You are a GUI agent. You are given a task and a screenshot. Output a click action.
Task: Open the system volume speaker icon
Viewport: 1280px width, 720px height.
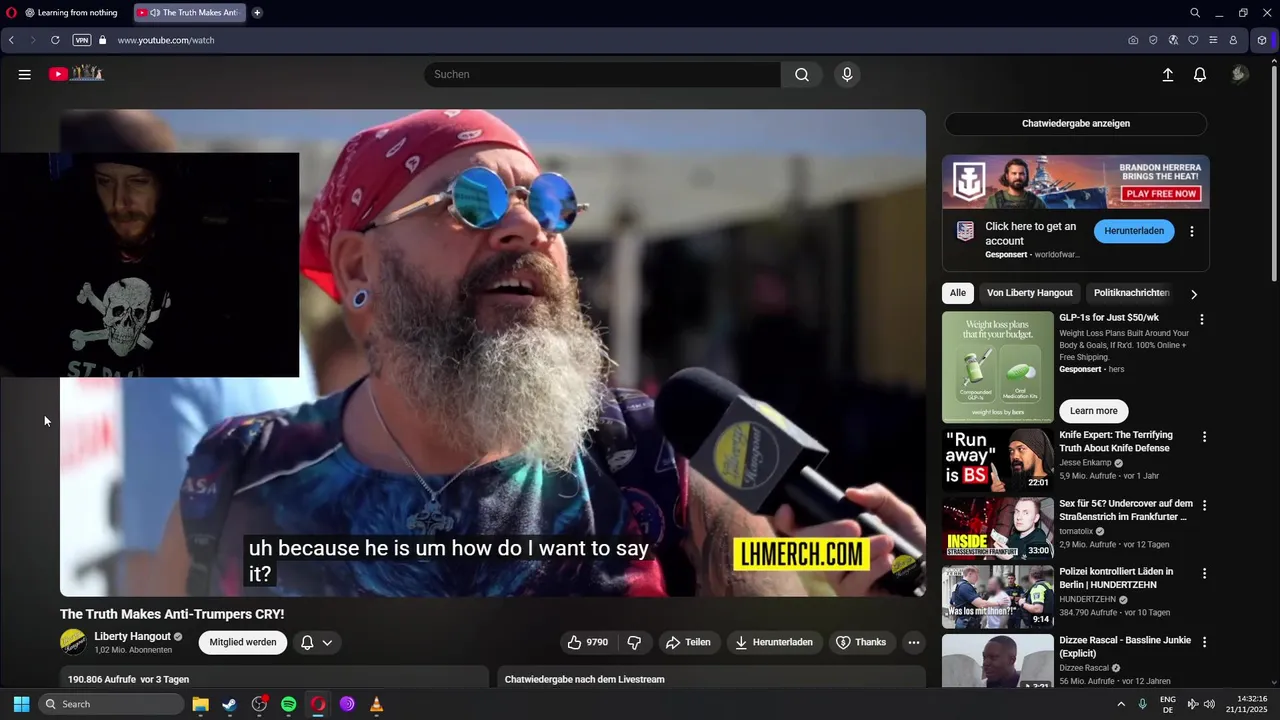click(1209, 704)
